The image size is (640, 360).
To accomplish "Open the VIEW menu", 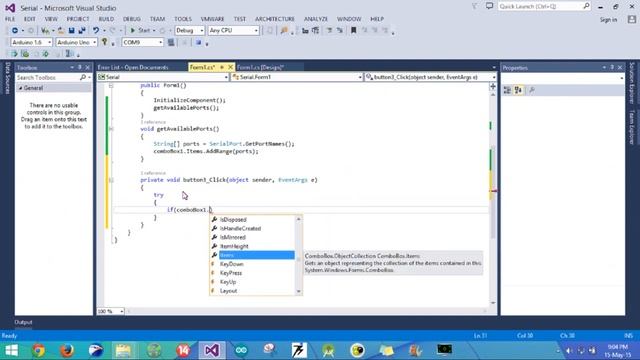I will (x=51, y=19).
